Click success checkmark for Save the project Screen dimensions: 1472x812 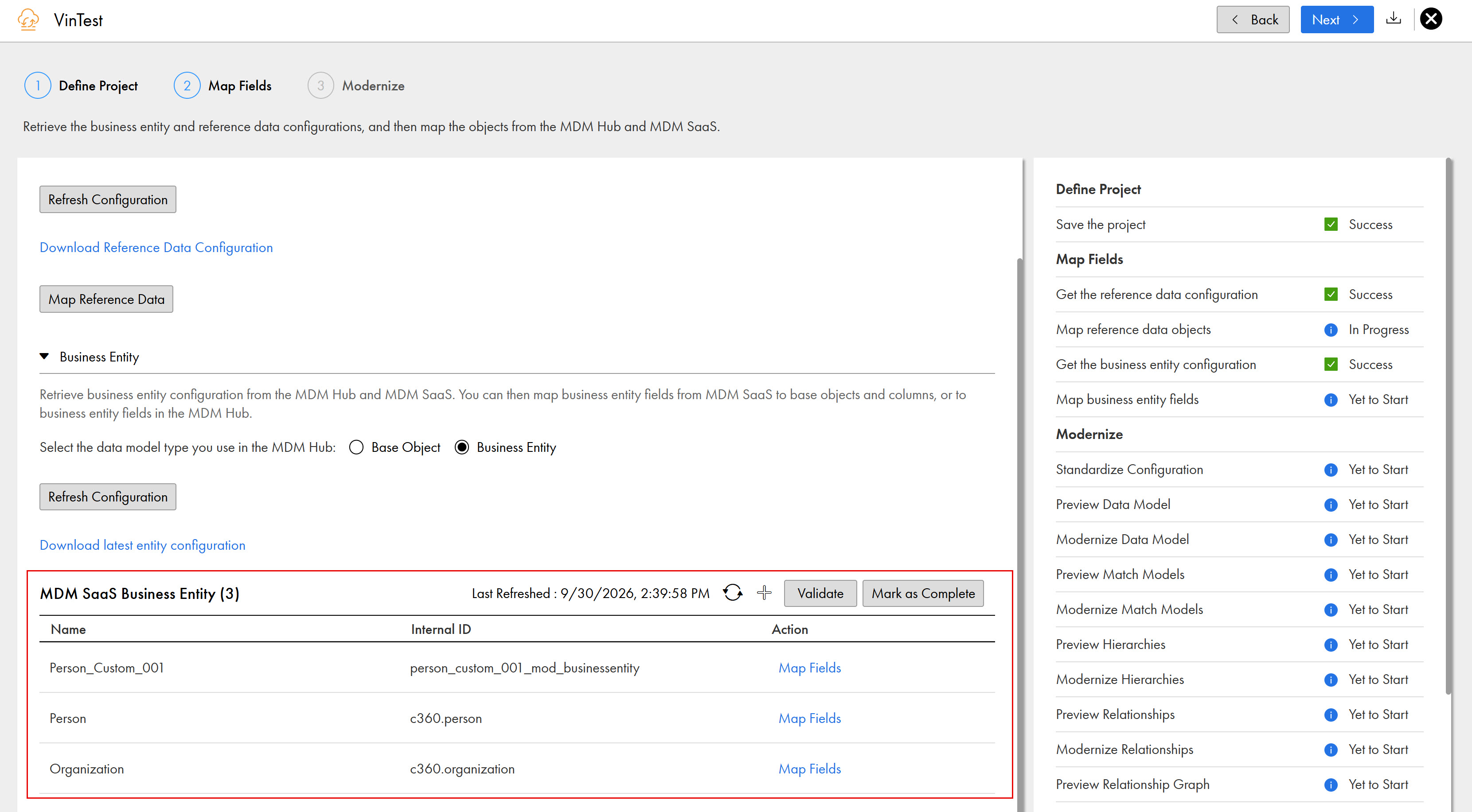click(1331, 225)
